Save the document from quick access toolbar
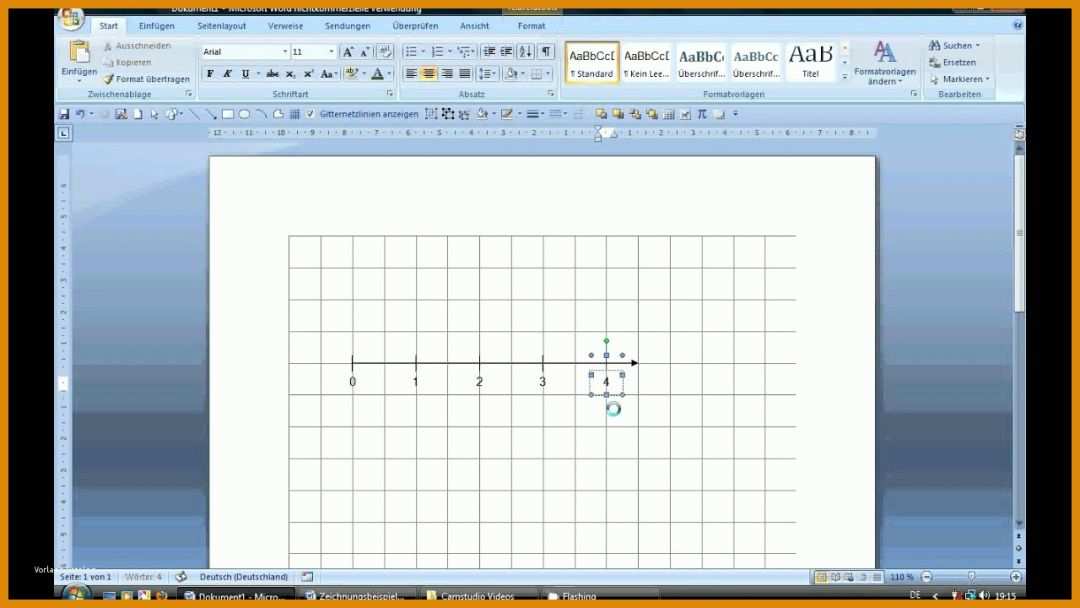Image resolution: width=1080 pixels, height=608 pixels. point(64,114)
